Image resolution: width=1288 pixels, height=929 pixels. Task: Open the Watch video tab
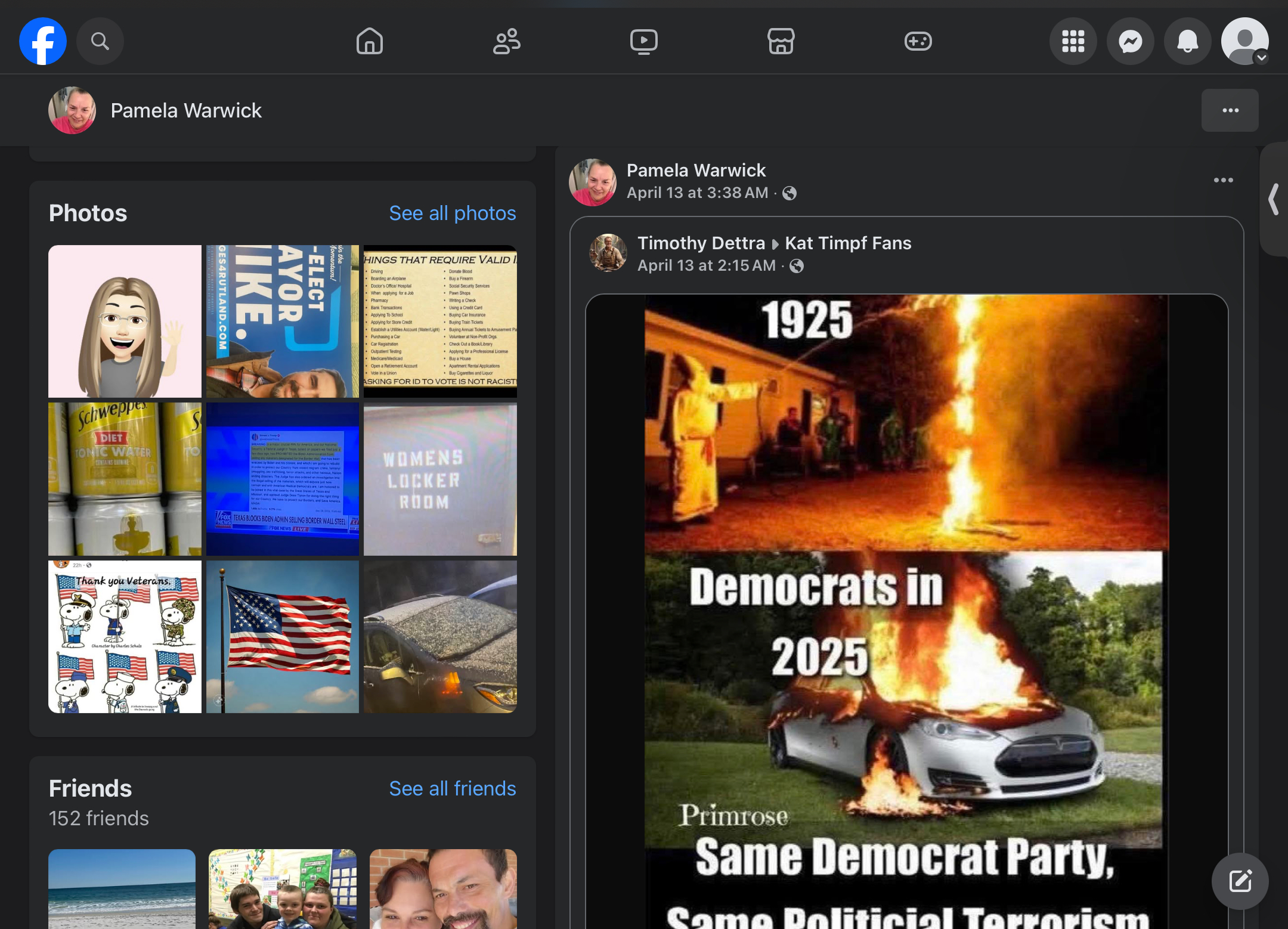point(644,41)
